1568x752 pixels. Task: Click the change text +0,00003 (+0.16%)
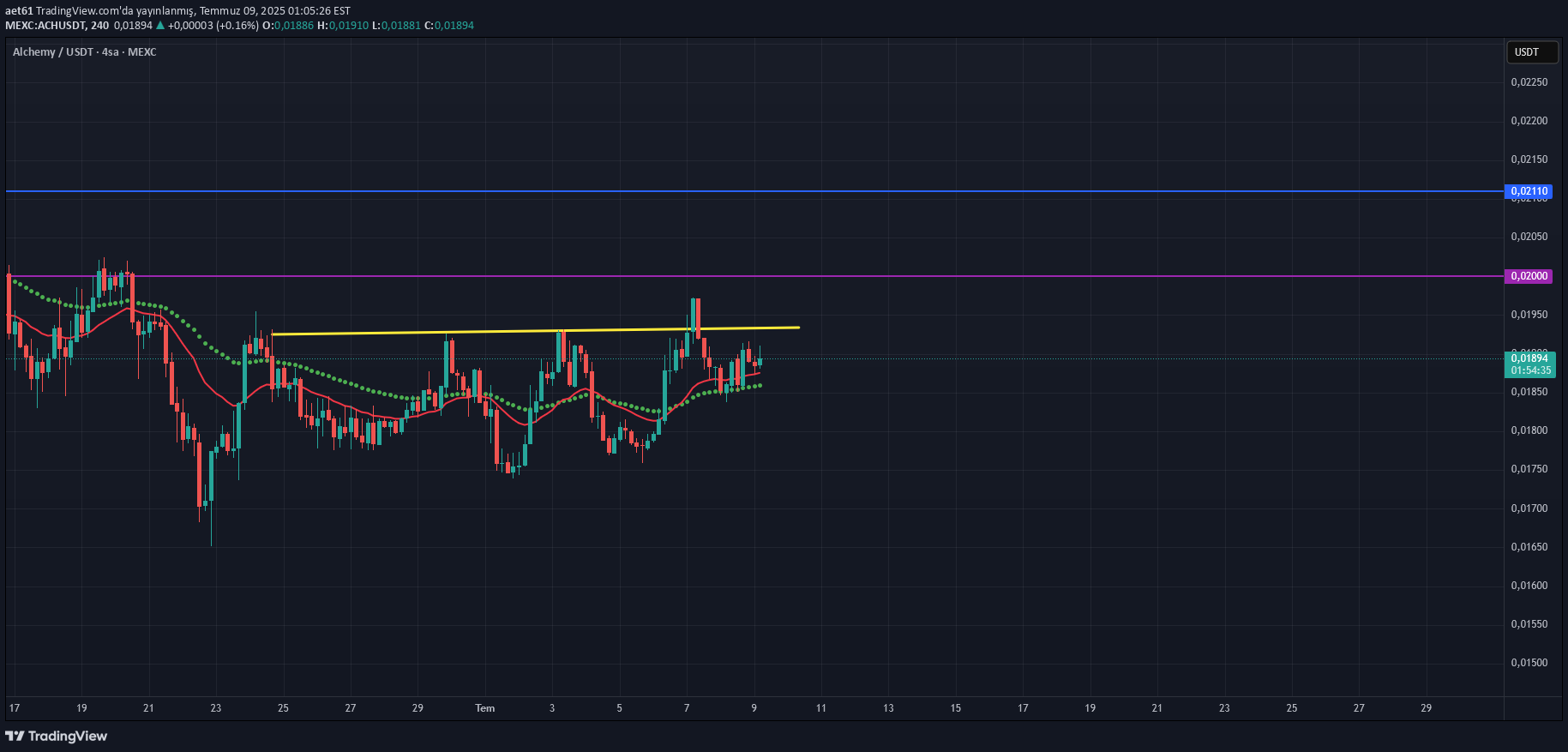[213, 26]
